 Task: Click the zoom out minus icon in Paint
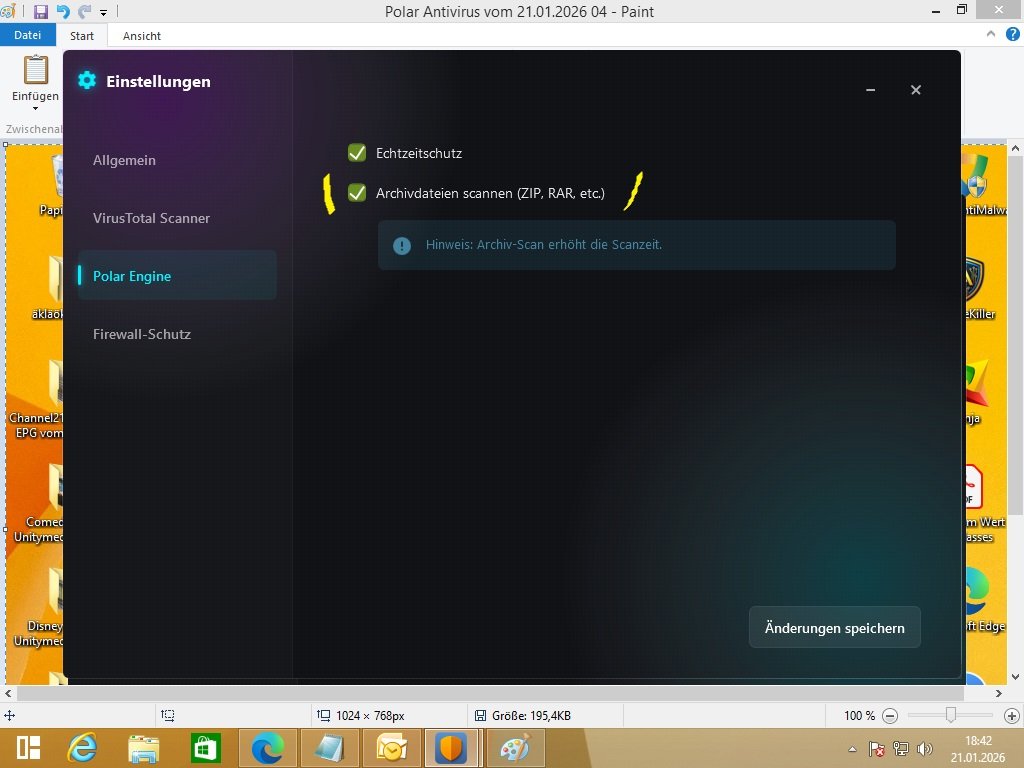pyautogui.click(x=889, y=716)
